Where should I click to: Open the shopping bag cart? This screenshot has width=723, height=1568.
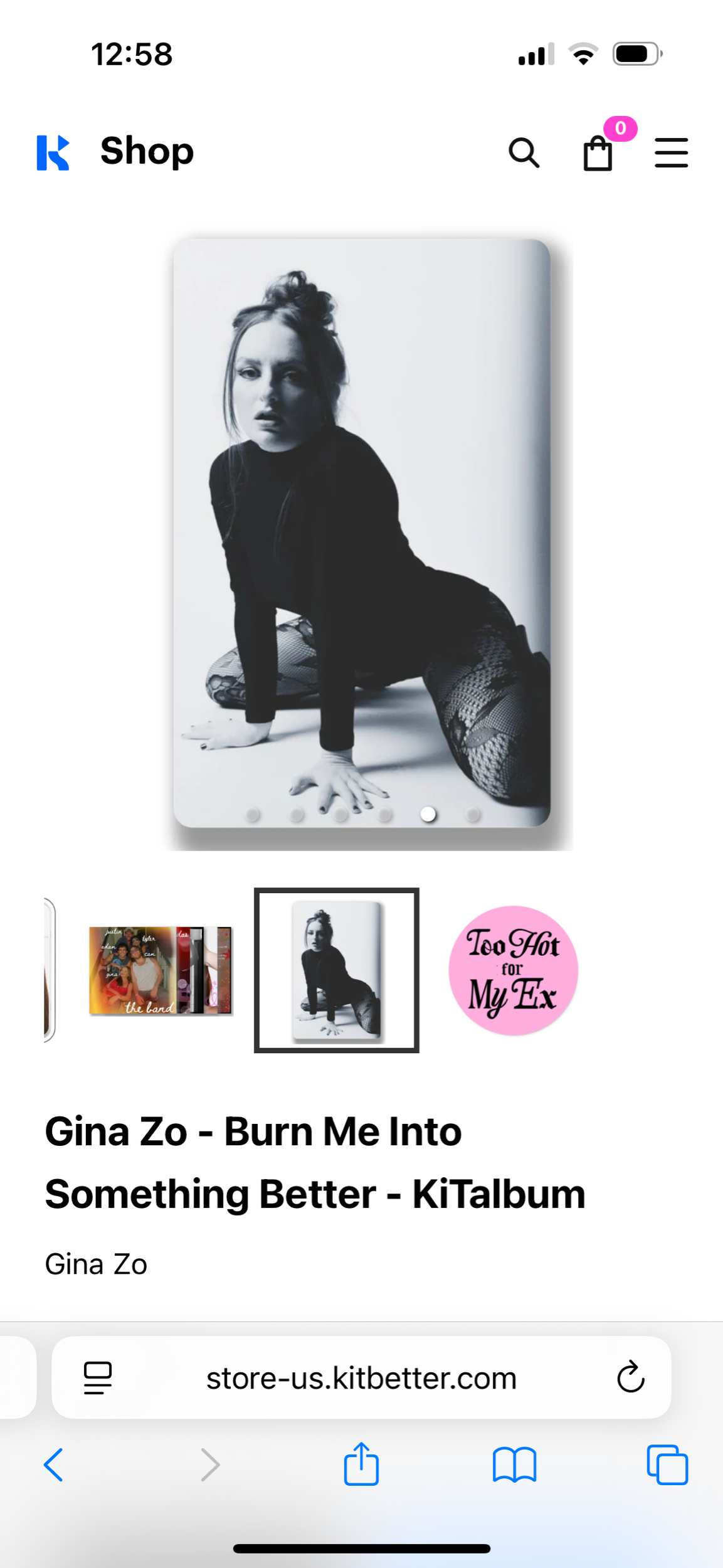[x=598, y=152]
